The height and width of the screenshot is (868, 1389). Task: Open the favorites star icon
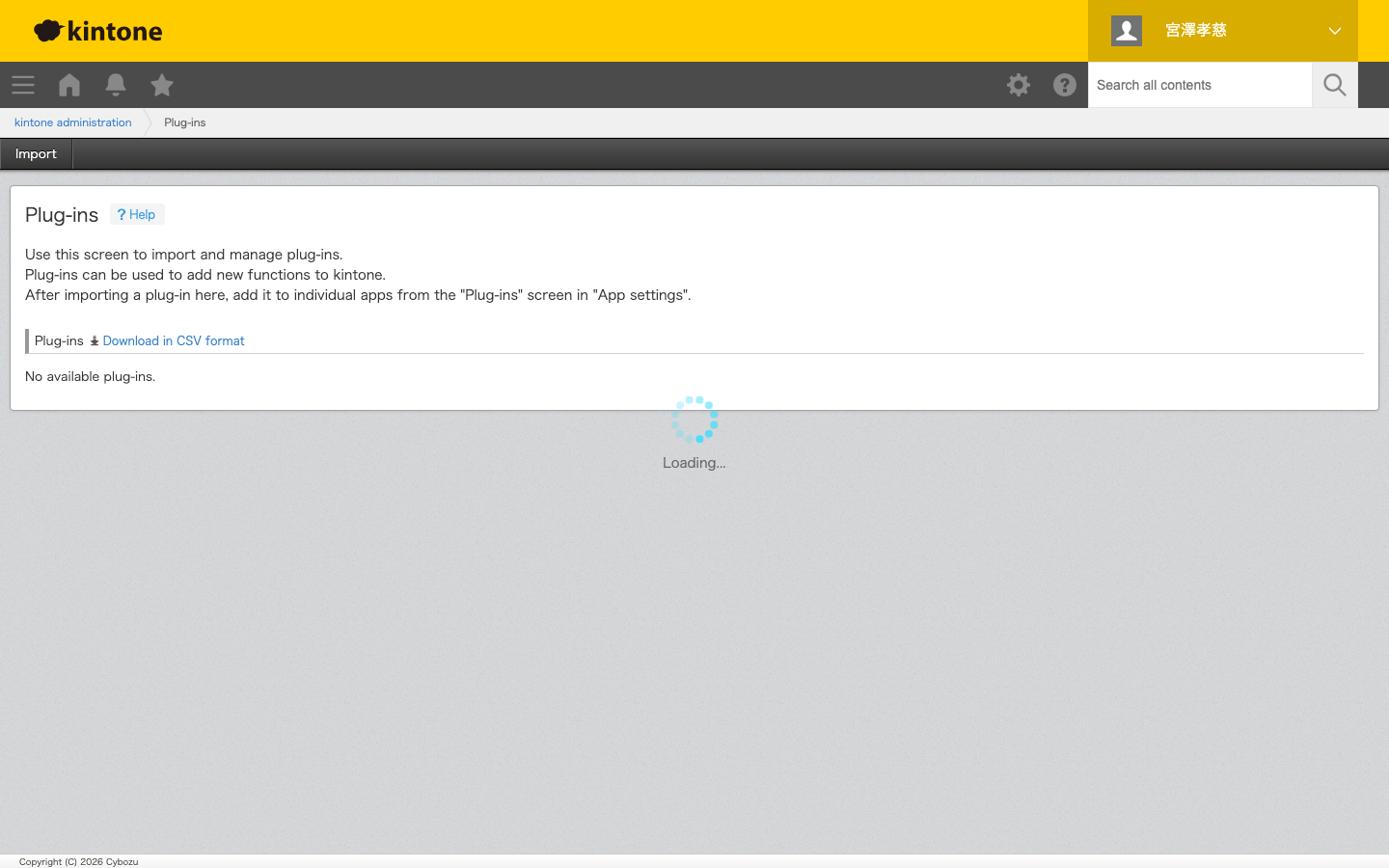click(162, 85)
